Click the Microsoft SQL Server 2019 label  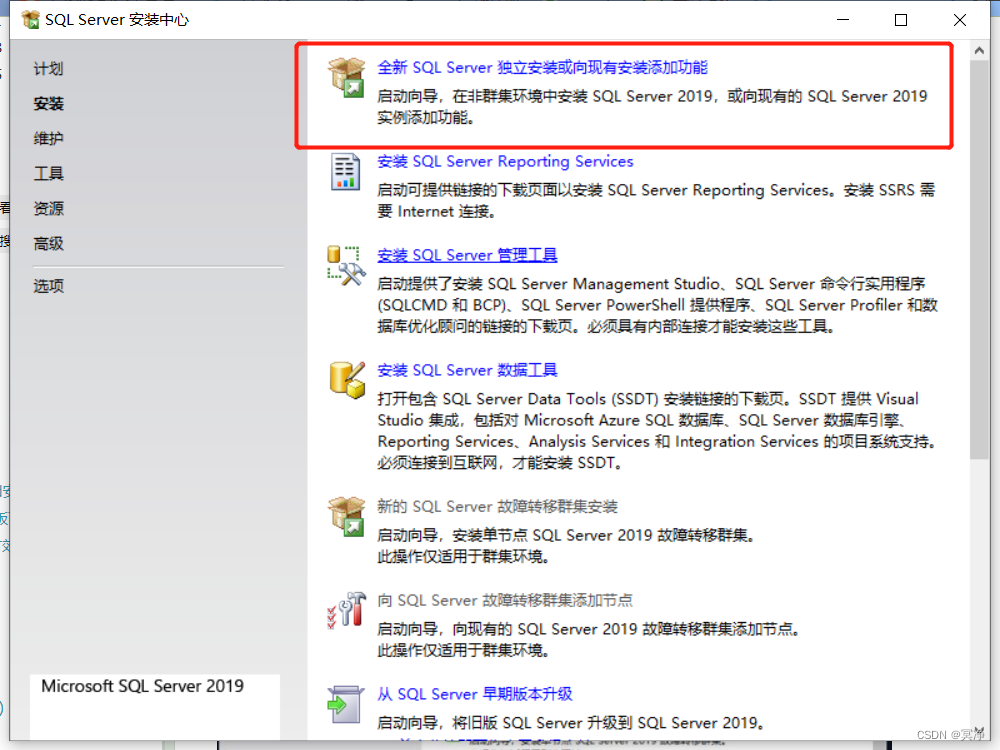(x=142, y=686)
